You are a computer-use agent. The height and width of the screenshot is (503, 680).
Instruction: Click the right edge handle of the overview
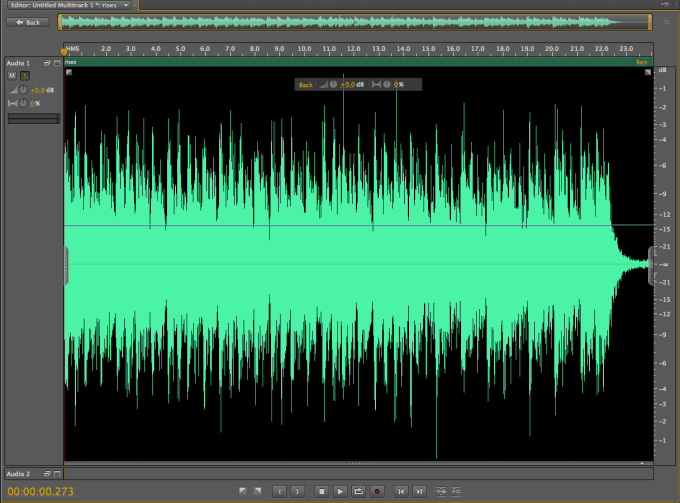tap(650, 22)
